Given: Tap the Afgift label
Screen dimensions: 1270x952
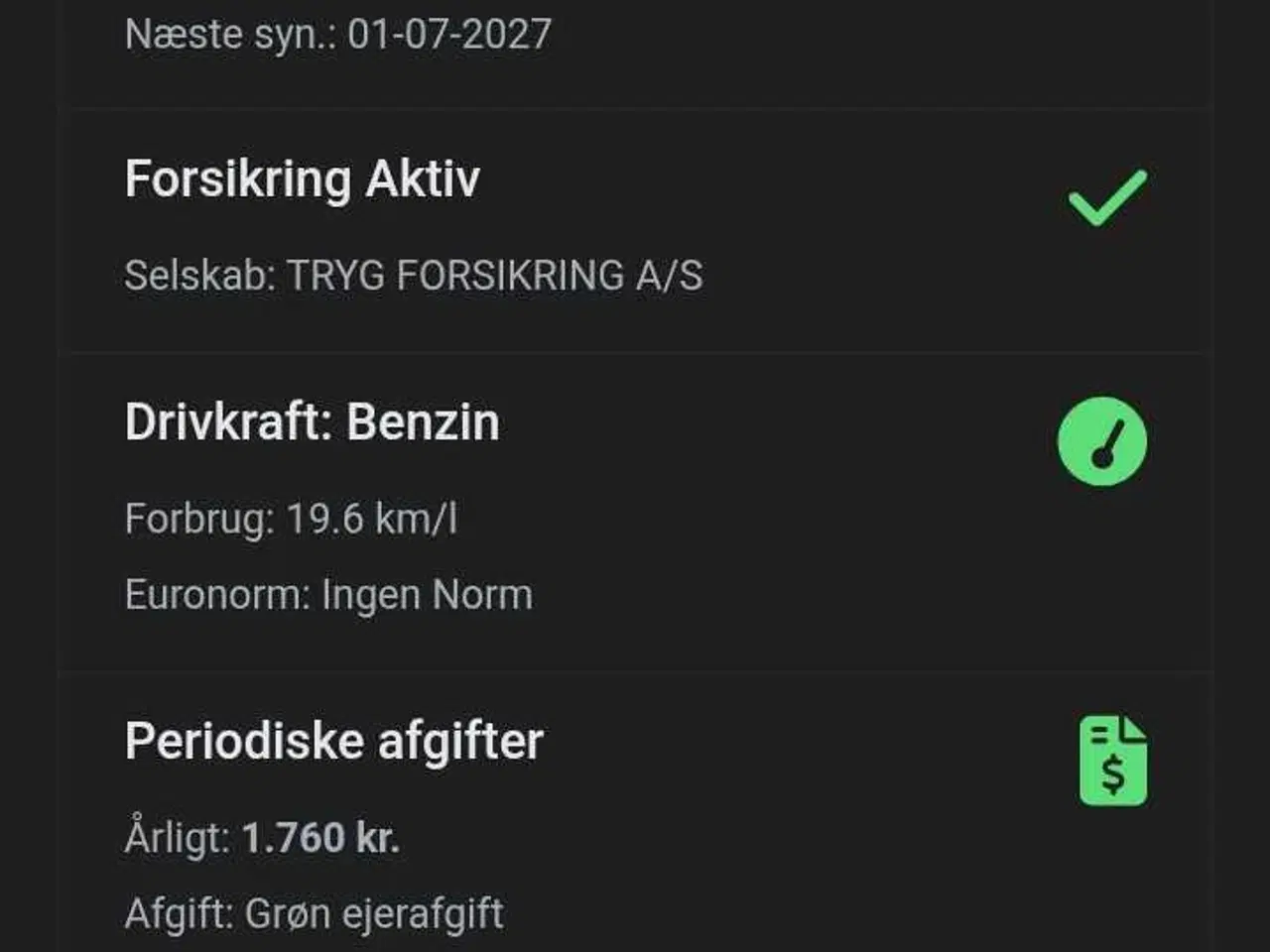Looking at the screenshot, I should (x=180, y=913).
